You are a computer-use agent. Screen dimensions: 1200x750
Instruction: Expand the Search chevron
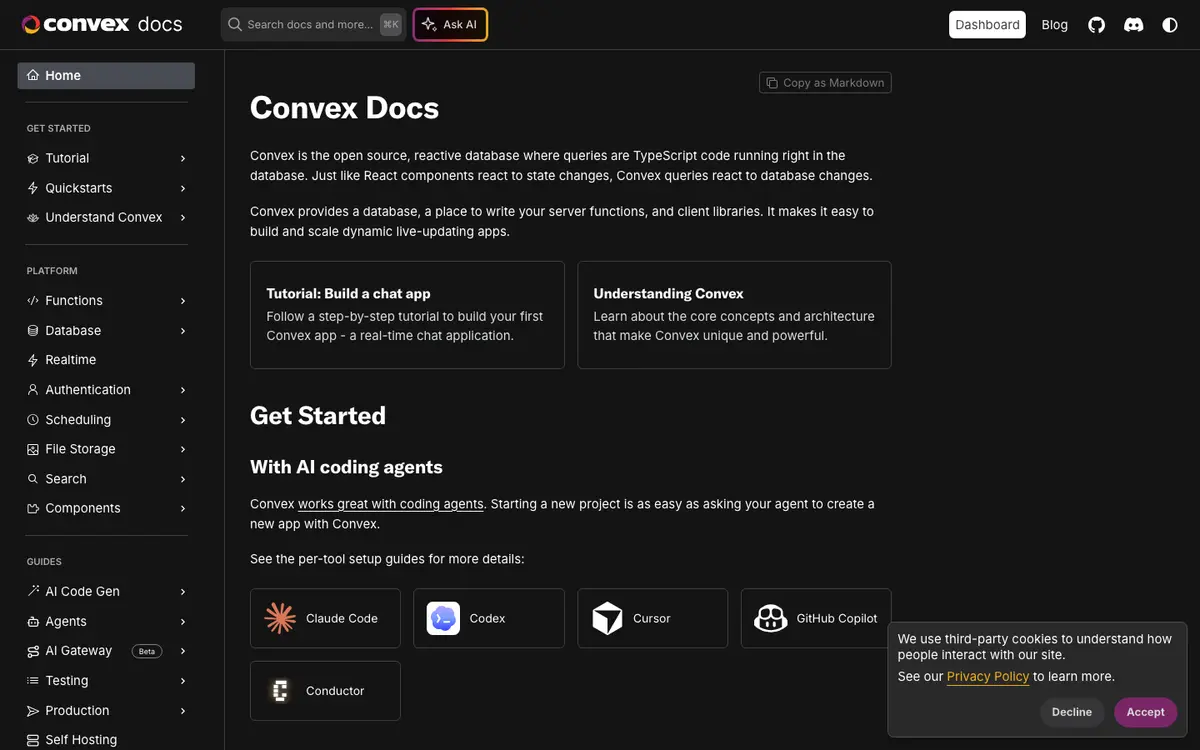coord(183,479)
